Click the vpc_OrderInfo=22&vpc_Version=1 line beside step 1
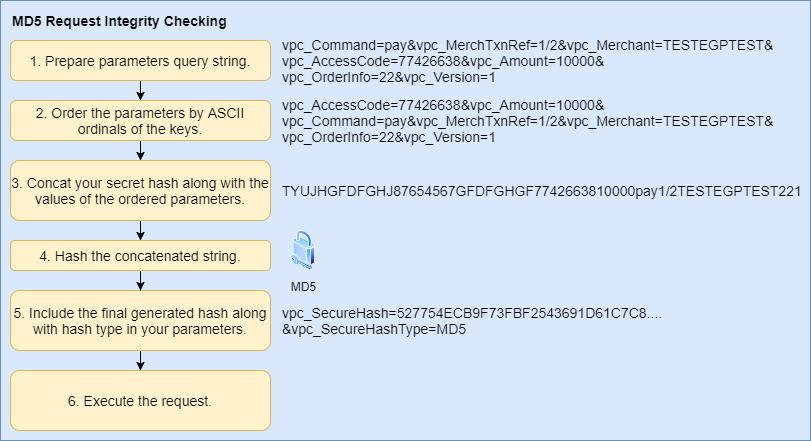Viewport: 811px width, 441px height. coord(388,77)
